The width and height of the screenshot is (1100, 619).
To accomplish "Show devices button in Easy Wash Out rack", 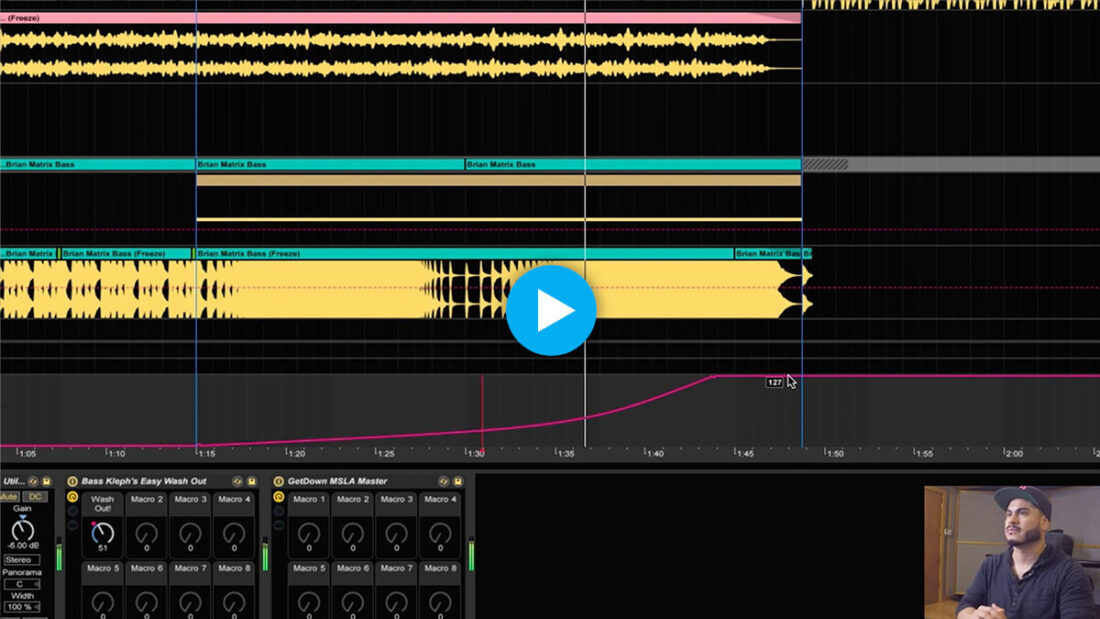I will 72,525.
